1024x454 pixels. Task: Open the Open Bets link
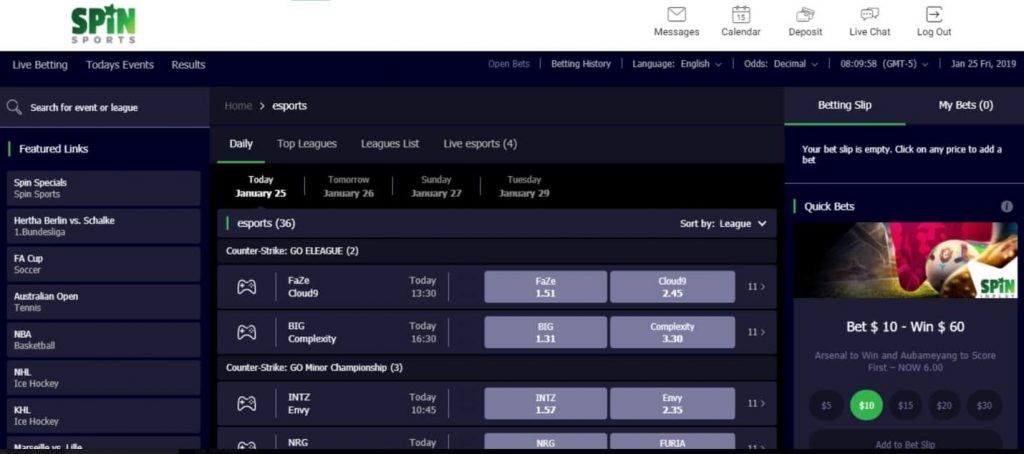coord(509,64)
